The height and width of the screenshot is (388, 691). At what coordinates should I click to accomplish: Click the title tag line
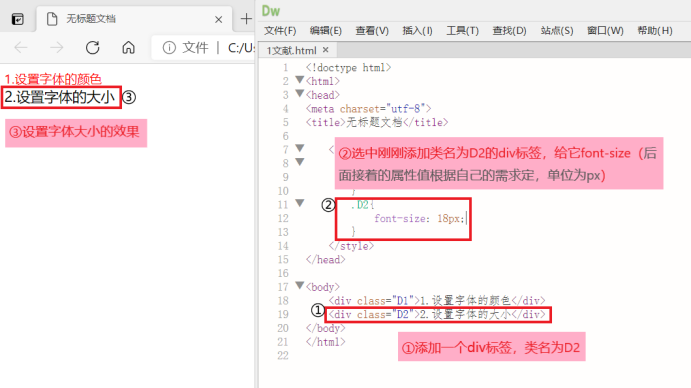pyautogui.click(x=377, y=122)
